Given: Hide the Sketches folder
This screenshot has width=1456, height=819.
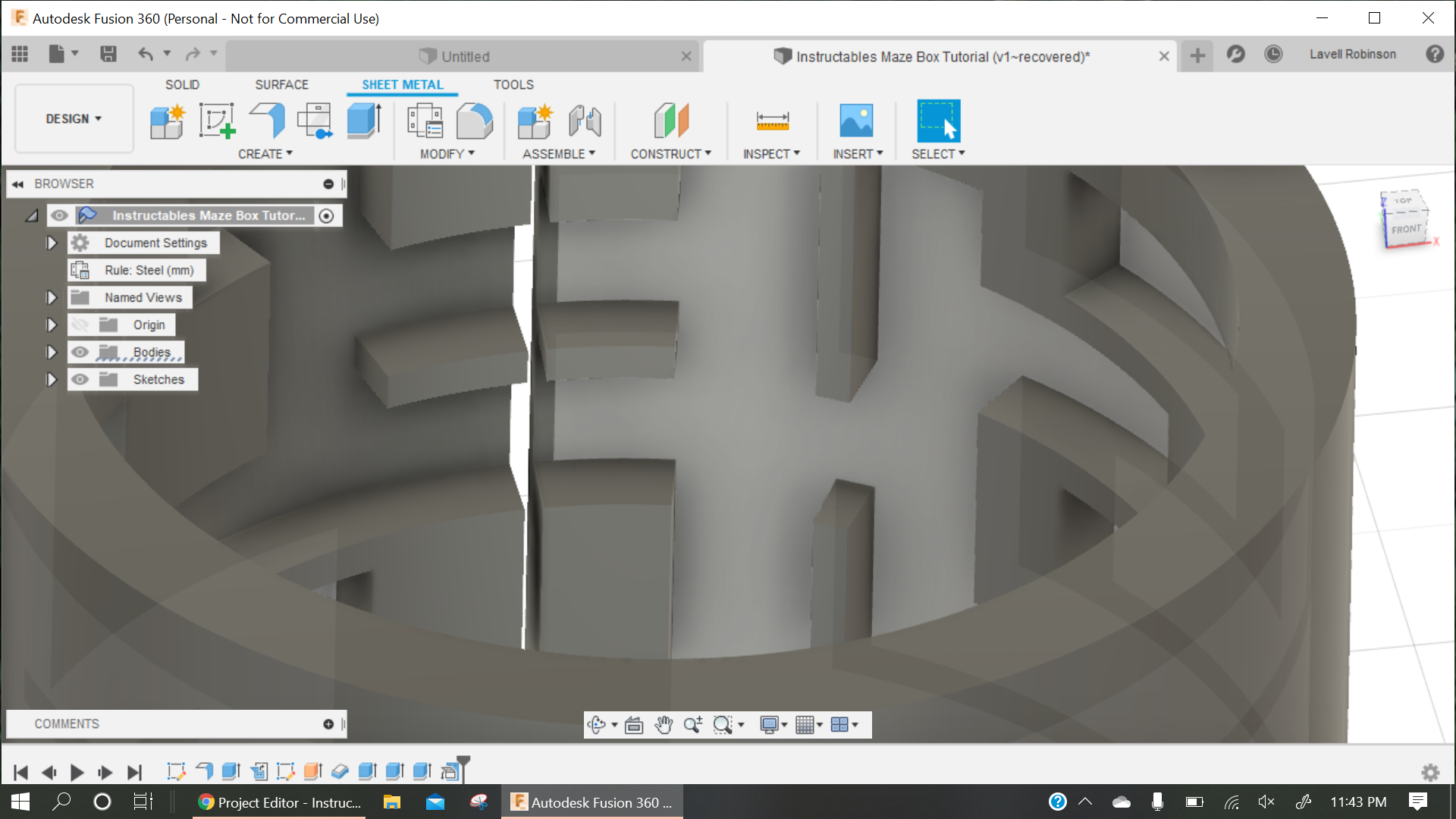Looking at the screenshot, I should click(x=80, y=379).
